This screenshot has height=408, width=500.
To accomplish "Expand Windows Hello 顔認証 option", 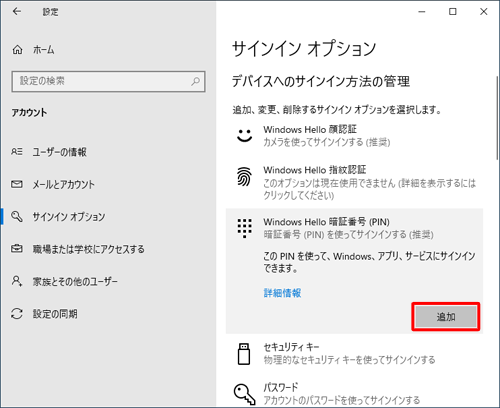I will 354,135.
